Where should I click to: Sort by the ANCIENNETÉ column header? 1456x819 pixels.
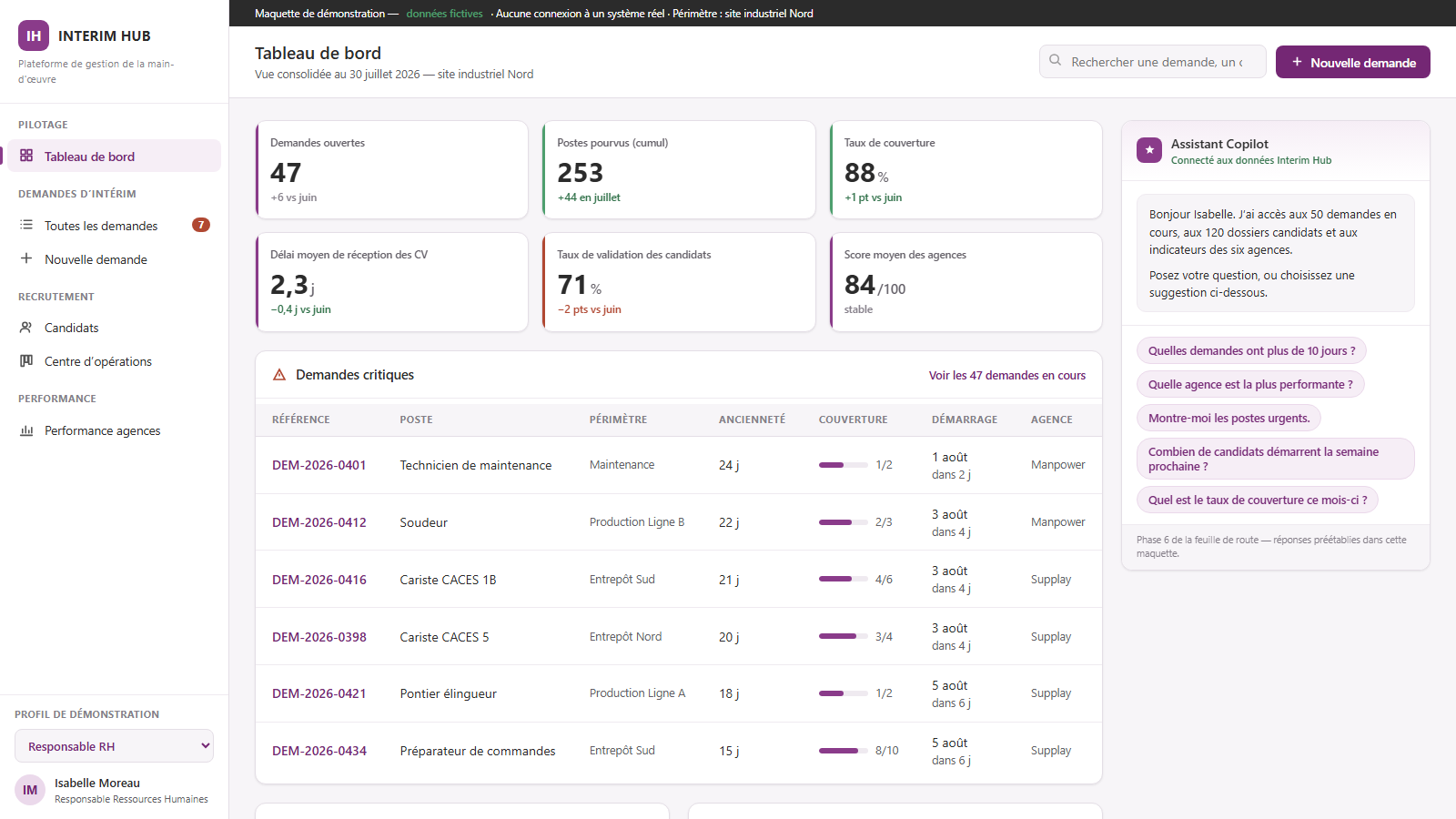pos(752,420)
